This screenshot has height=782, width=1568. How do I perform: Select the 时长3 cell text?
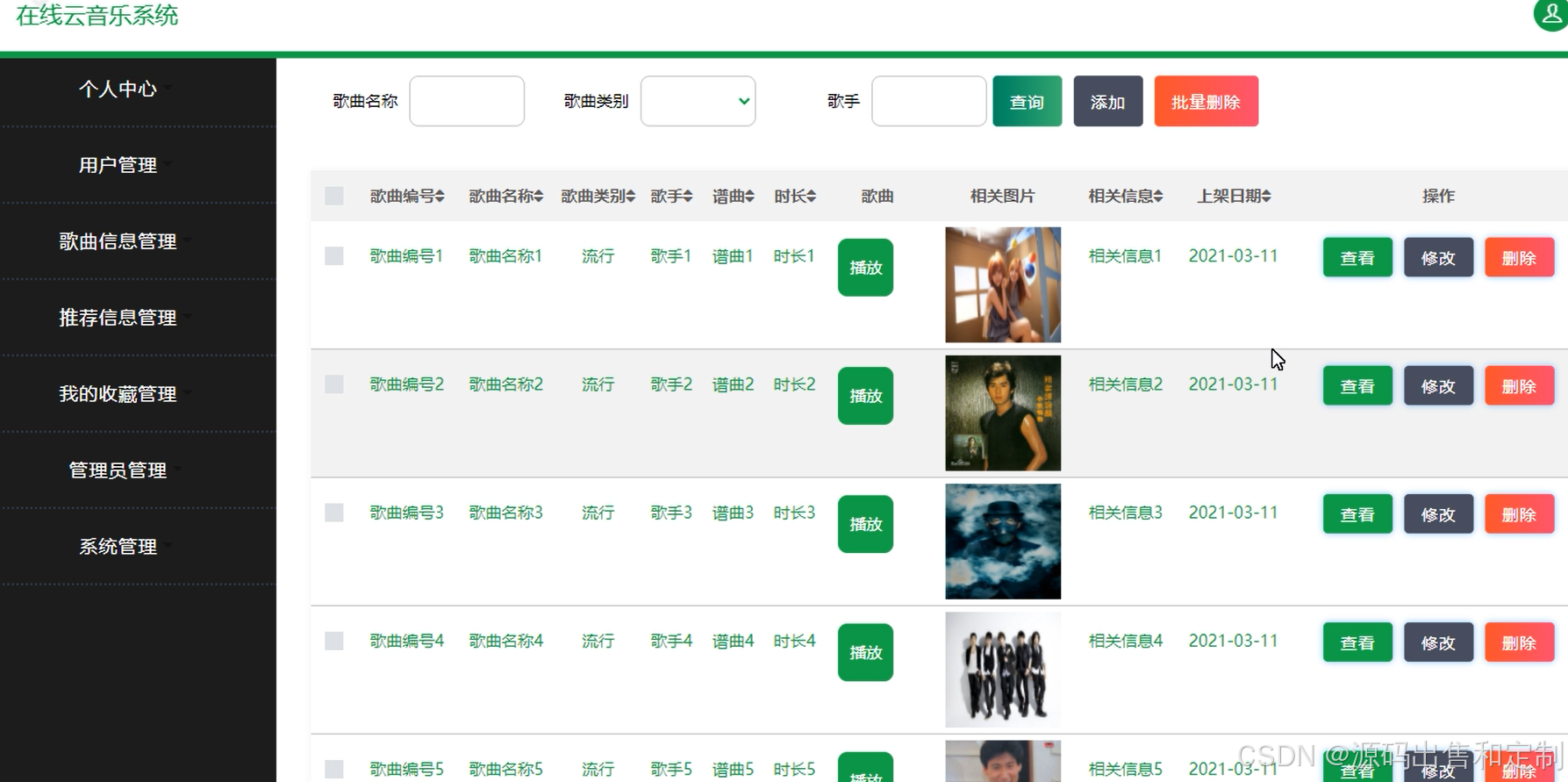click(794, 512)
